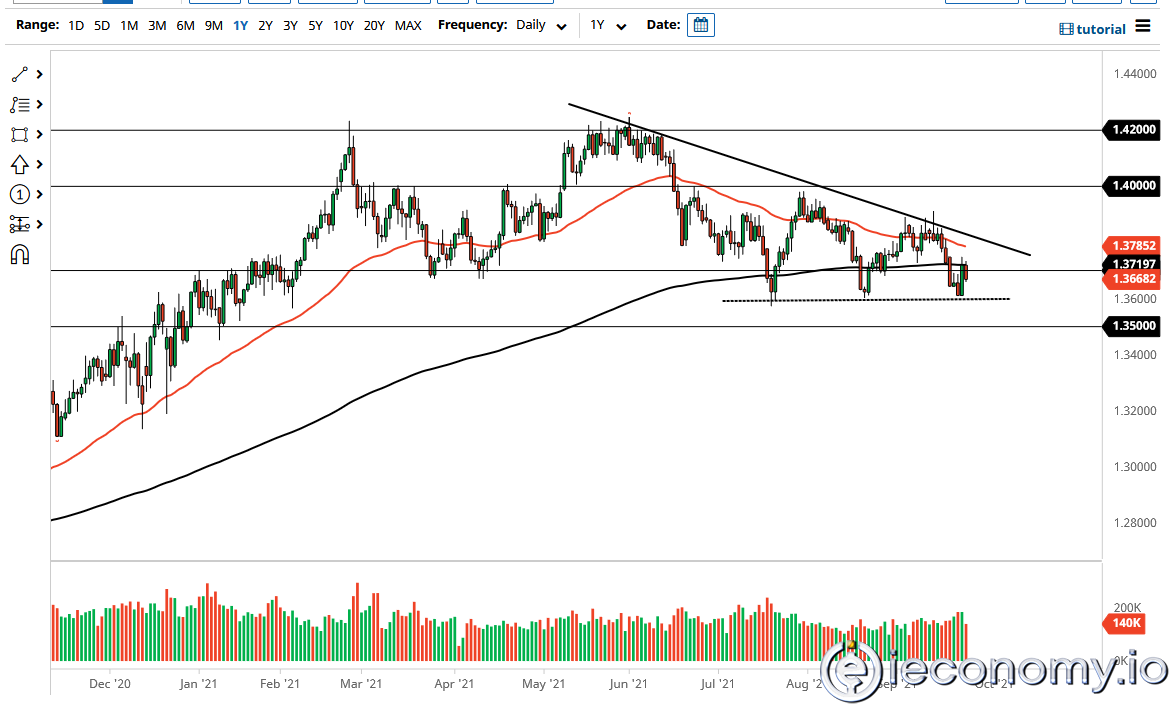This screenshot has width=1170, height=704.
Task: Click the 140K volume marker label
Action: pos(1124,623)
